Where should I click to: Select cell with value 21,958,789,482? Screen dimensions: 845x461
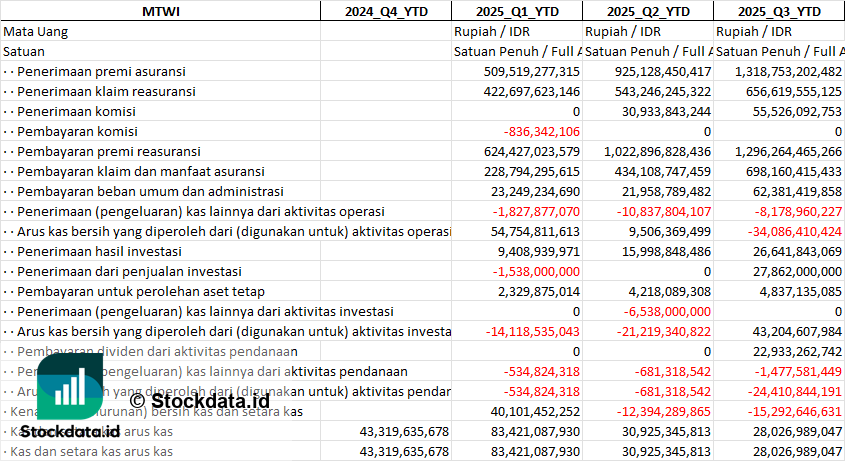point(648,191)
